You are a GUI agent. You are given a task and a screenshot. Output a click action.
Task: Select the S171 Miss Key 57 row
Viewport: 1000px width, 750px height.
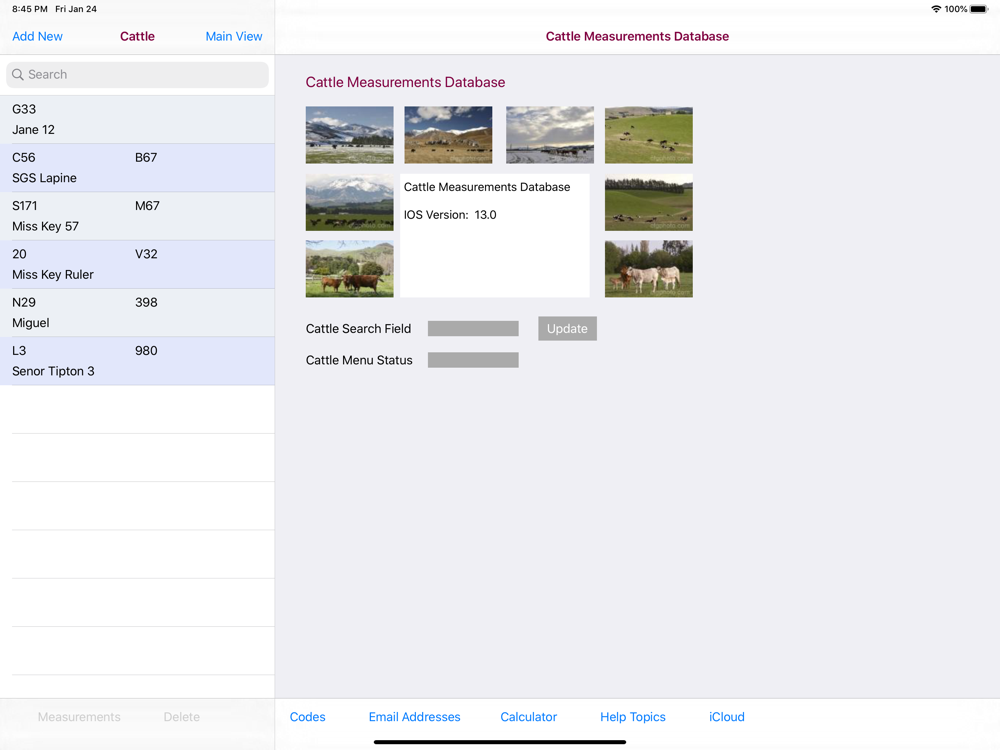(137, 216)
